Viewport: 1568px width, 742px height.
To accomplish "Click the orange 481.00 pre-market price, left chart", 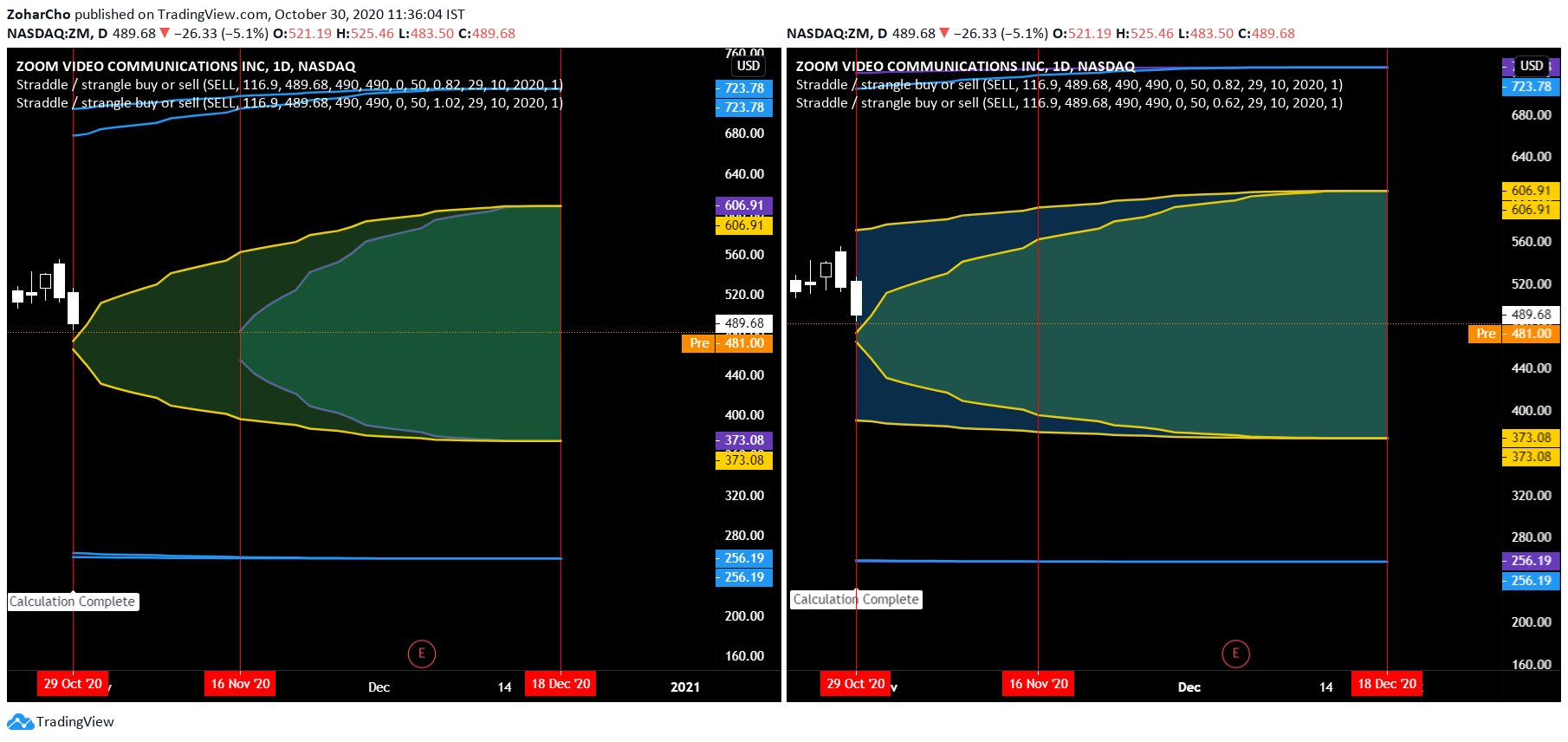I will coord(744,343).
